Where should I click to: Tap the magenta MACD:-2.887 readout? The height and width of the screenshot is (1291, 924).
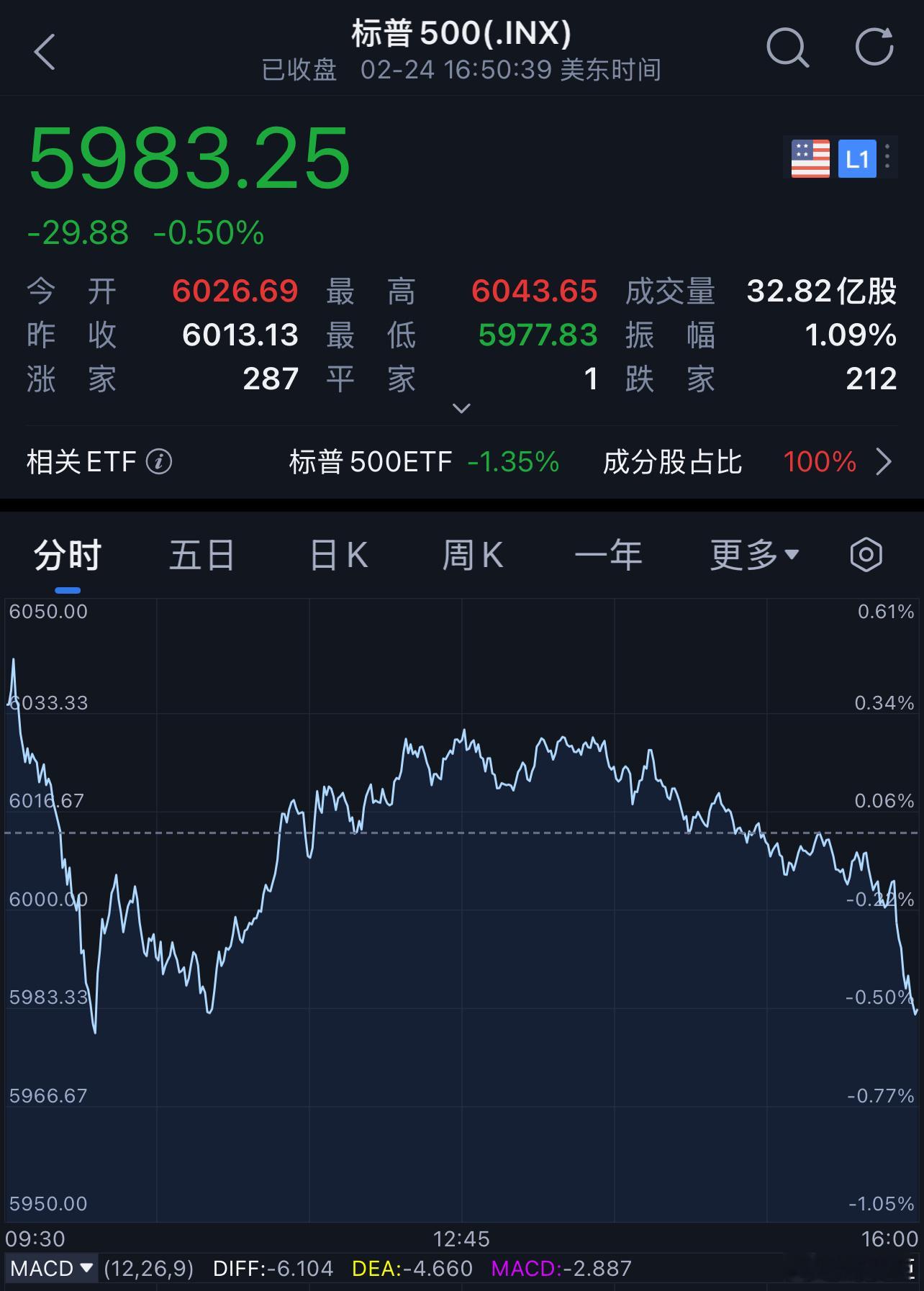561,1268
